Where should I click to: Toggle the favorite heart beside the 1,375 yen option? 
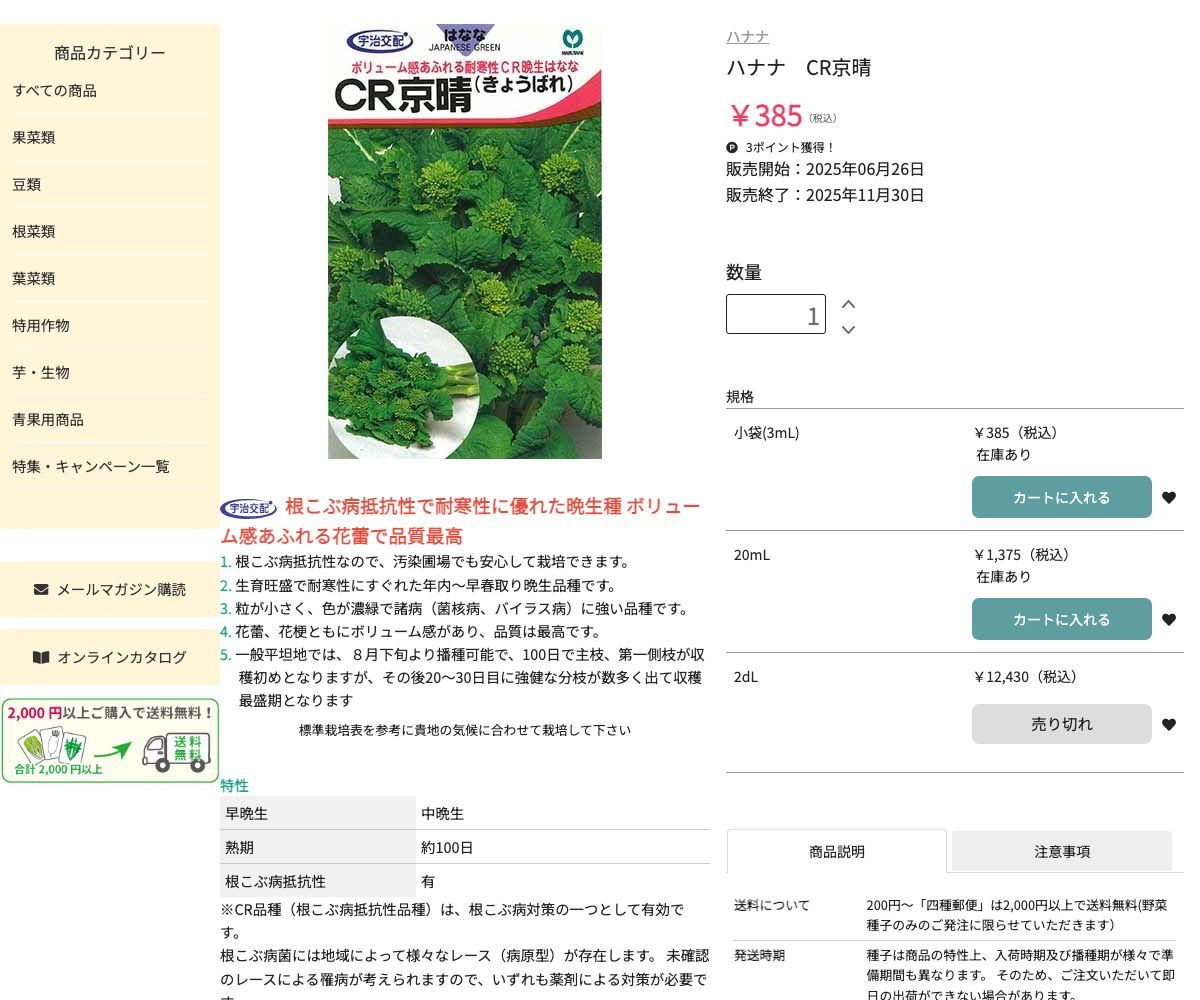[x=1169, y=619]
